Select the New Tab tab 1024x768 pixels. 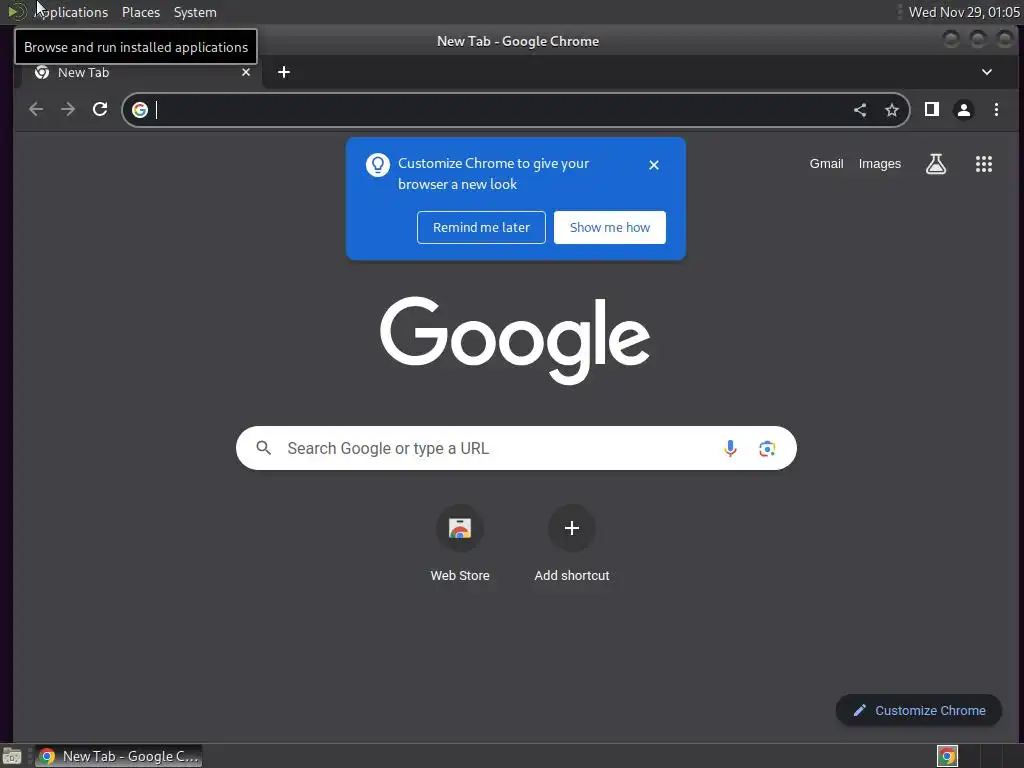tap(142, 72)
